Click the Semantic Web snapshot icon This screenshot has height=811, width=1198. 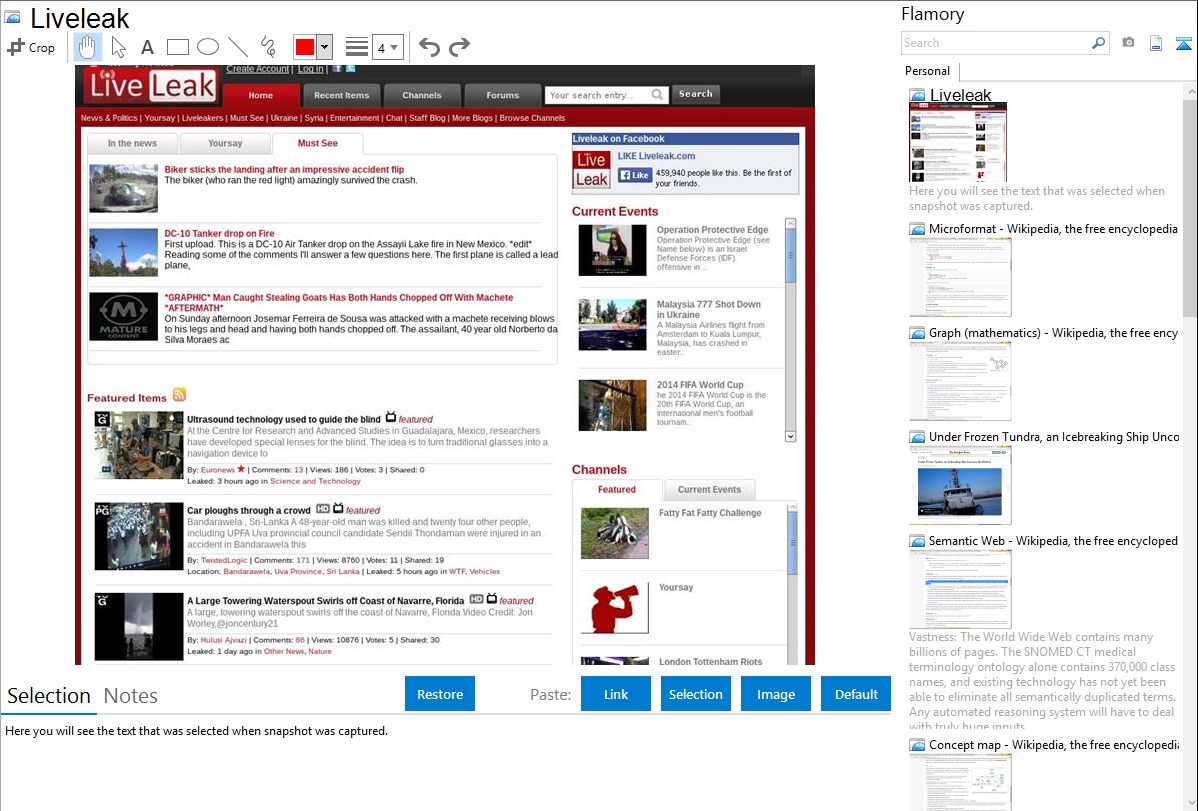tap(917, 541)
